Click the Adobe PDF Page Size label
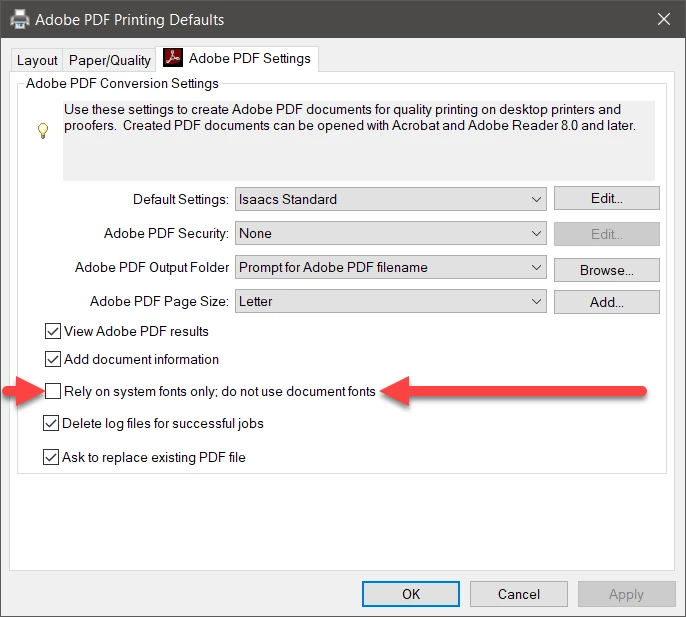The width and height of the screenshot is (686, 617). pyautogui.click(x=159, y=301)
